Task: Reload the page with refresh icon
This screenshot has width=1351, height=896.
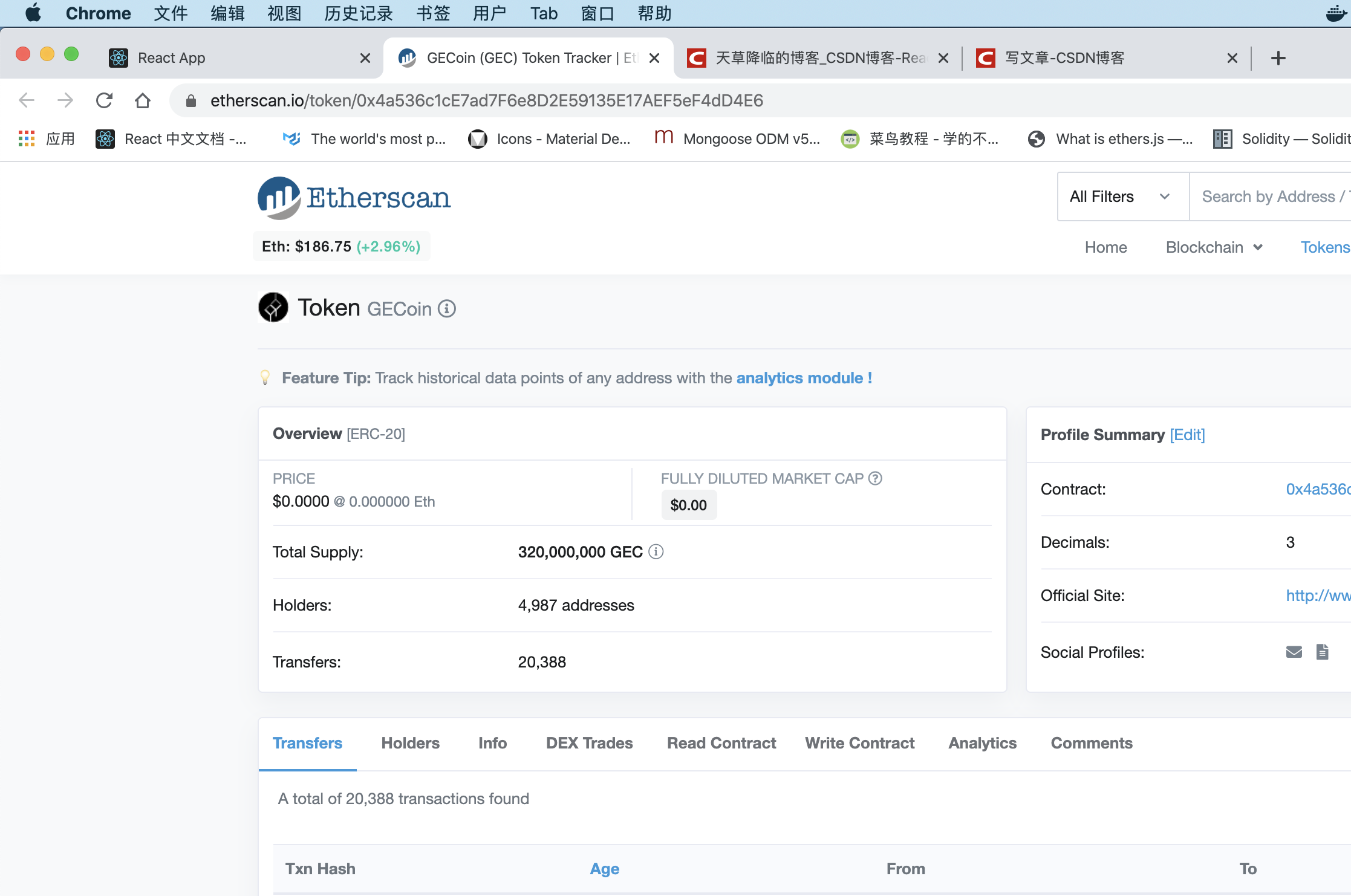Action: (105, 100)
